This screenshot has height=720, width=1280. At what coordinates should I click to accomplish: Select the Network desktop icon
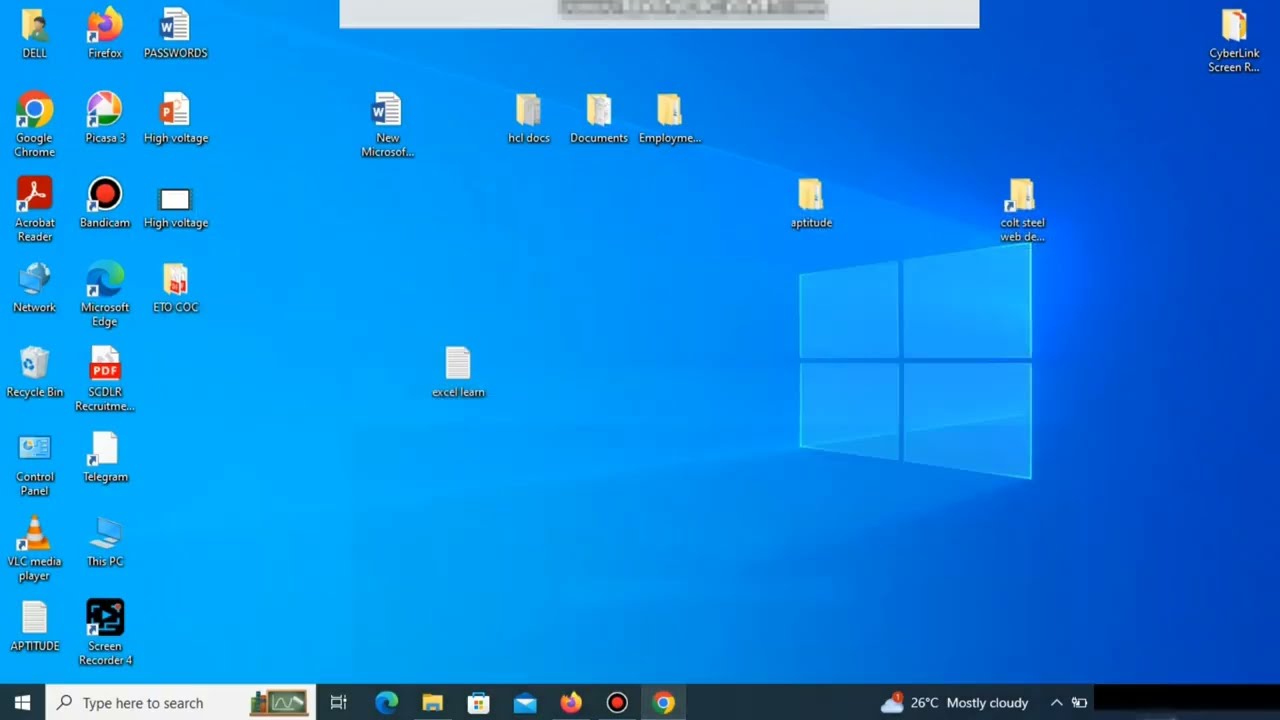tap(34, 288)
